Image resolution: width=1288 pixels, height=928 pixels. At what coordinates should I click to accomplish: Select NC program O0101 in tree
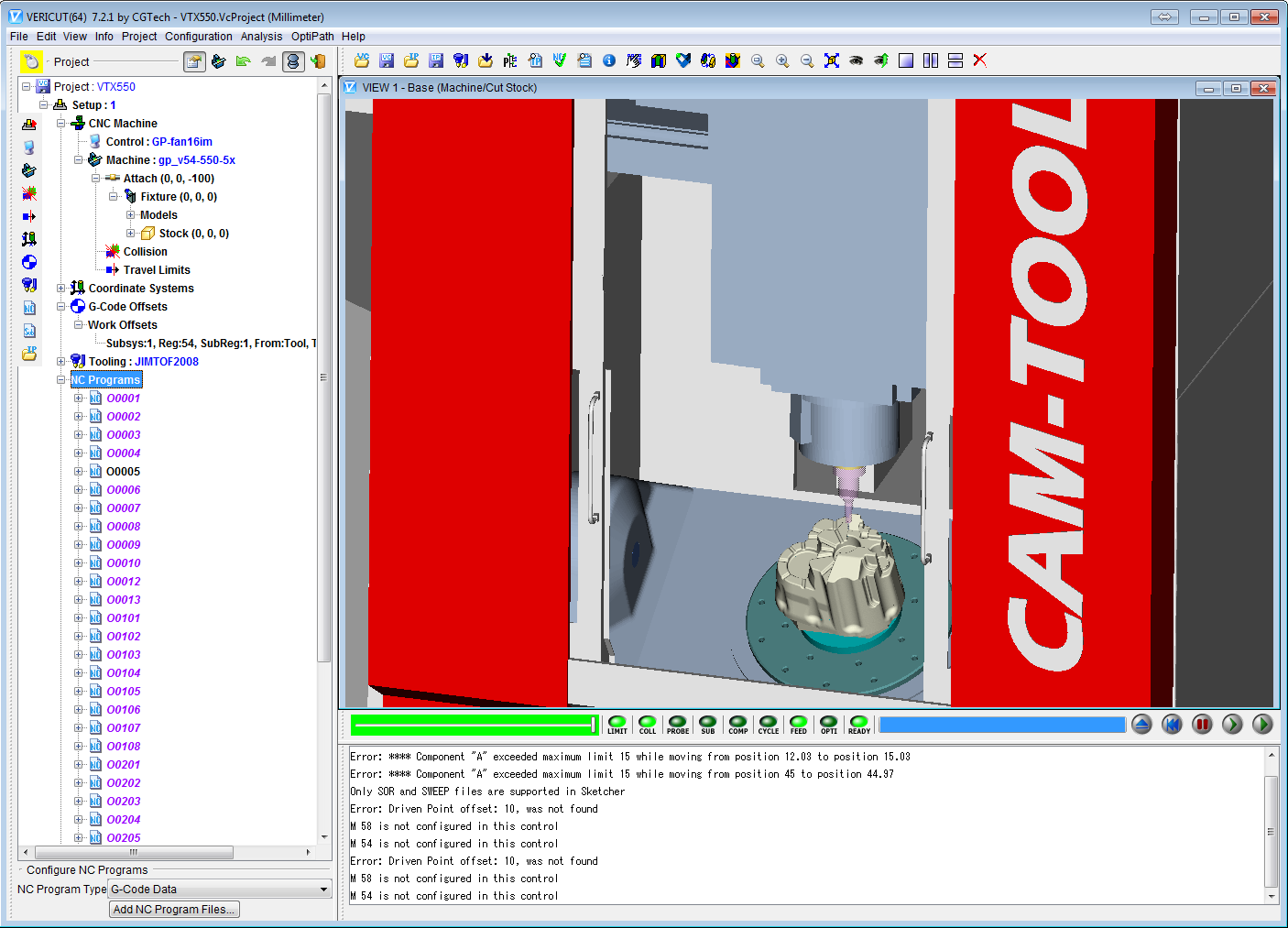[124, 617]
